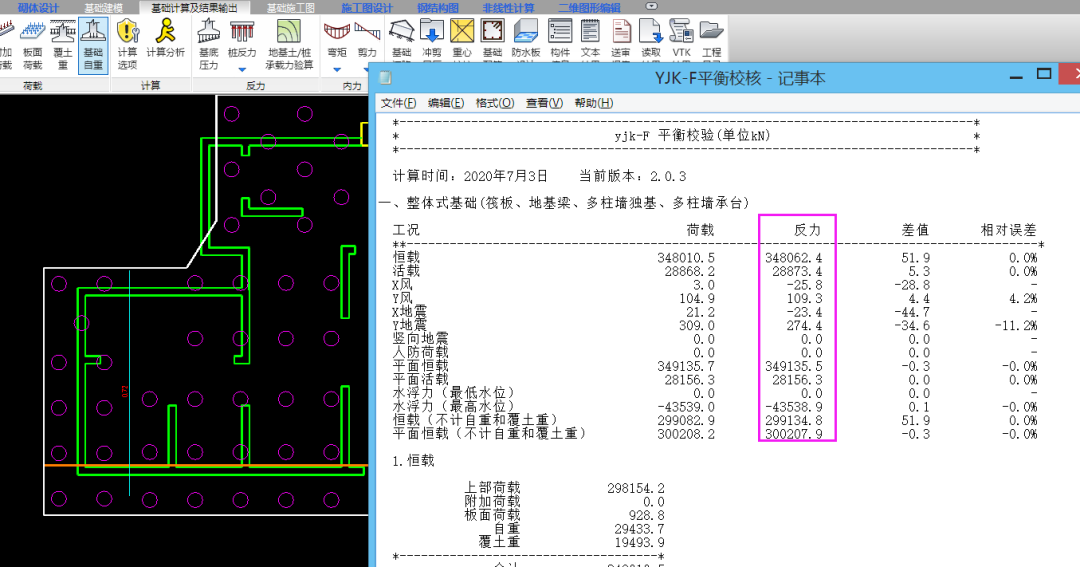The height and width of the screenshot is (567, 1080).
Task: Expand the ribbon options dropdown after 二维图形编辑
Action: click(x=651, y=6)
